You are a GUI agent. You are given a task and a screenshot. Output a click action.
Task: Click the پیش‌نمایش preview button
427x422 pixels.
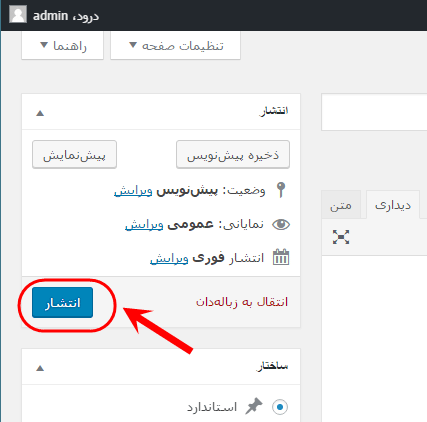[x=74, y=155]
